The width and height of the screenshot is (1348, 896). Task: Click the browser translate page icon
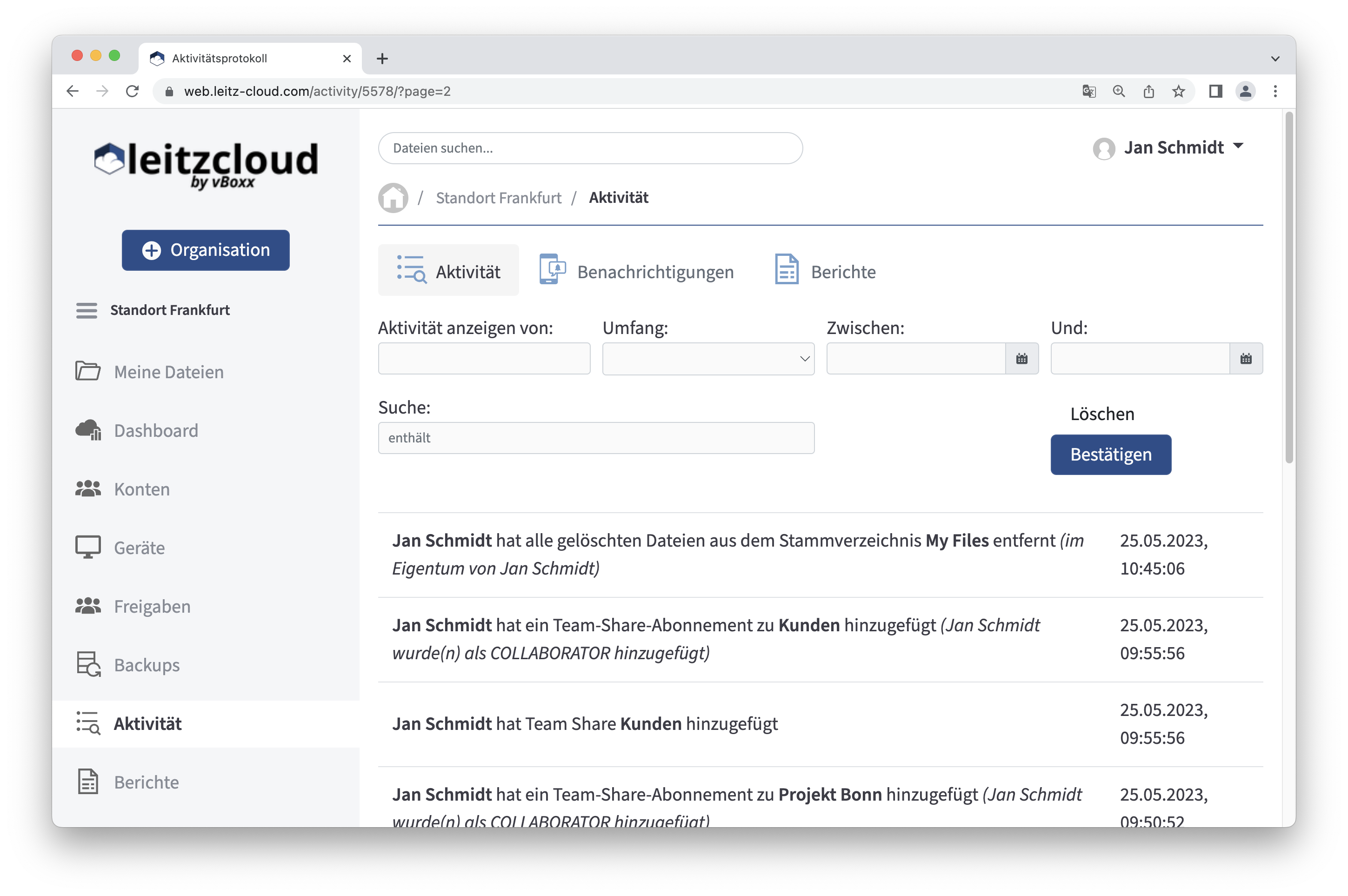(x=1089, y=92)
